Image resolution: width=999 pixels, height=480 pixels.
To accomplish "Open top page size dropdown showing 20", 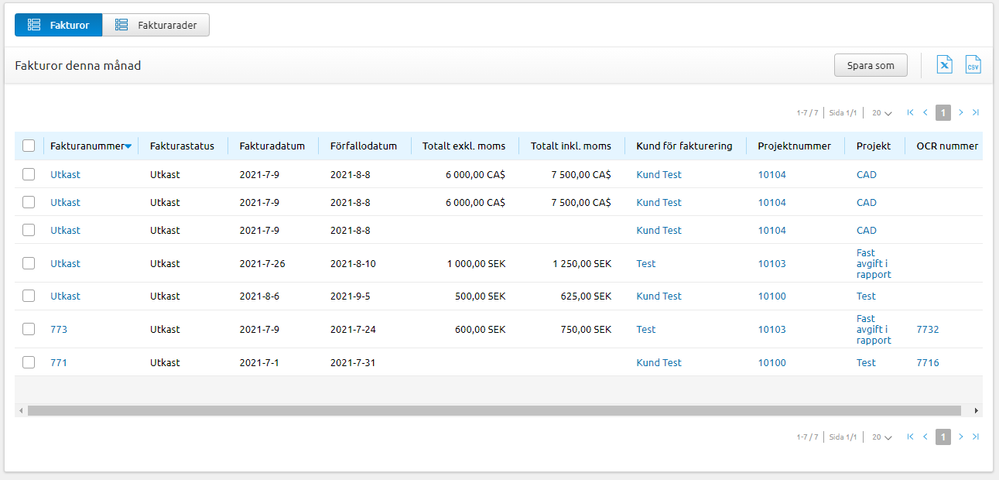I will [881, 113].
